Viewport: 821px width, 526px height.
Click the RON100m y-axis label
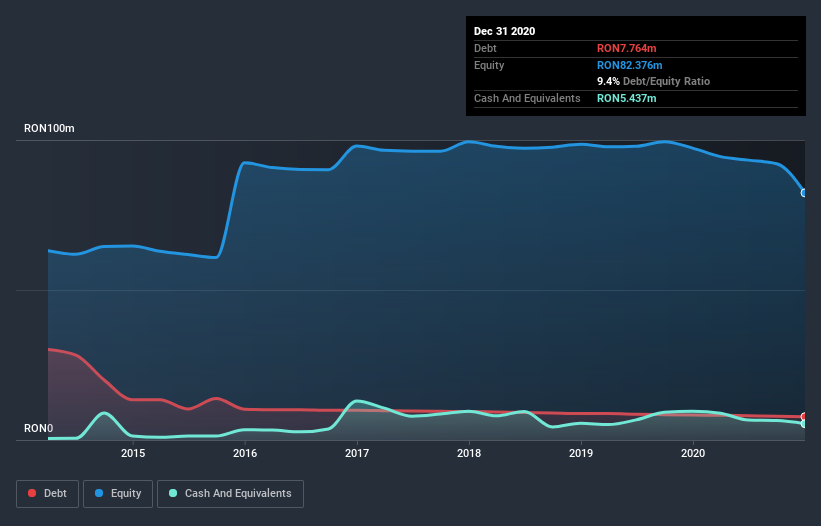[49, 128]
